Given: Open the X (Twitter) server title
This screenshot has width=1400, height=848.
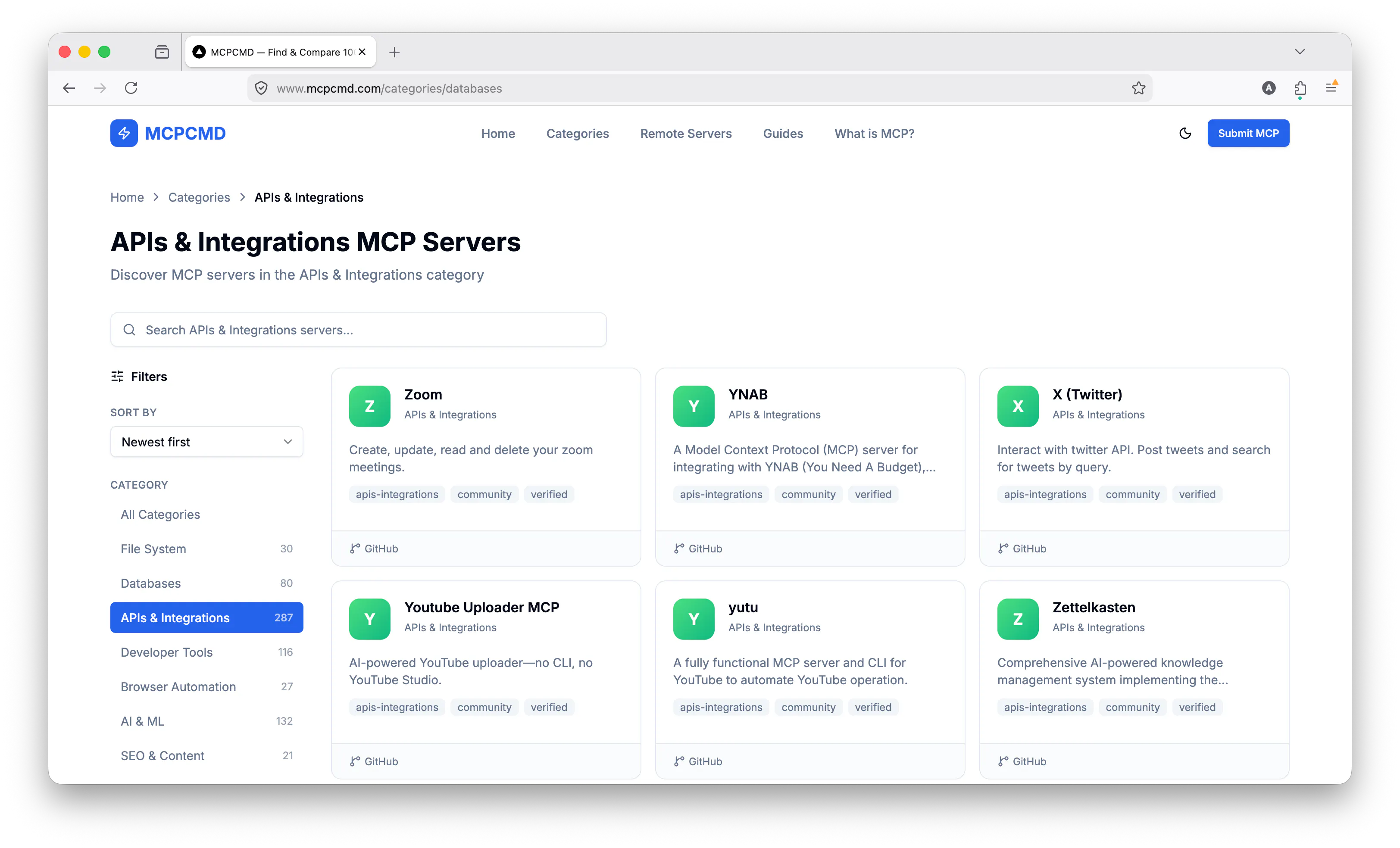Looking at the screenshot, I should pos(1087,394).
